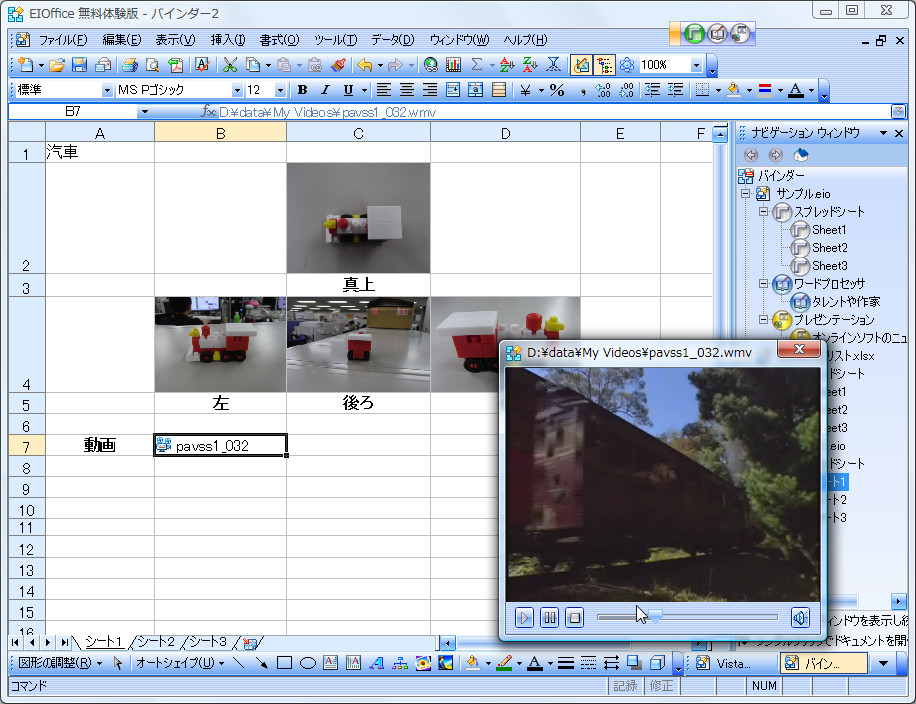Click the Italic button
The height and width of the screenshot is (704, 916).
(325, 90)
